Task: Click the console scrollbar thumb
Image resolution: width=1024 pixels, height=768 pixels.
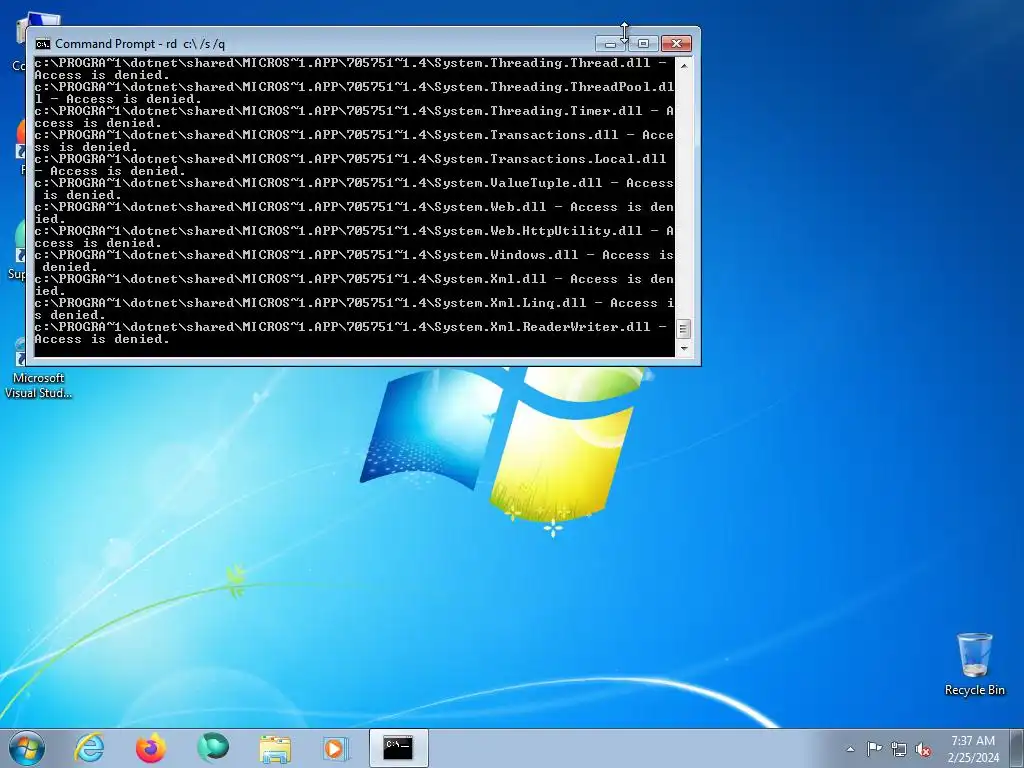Action: pos(683,329)
